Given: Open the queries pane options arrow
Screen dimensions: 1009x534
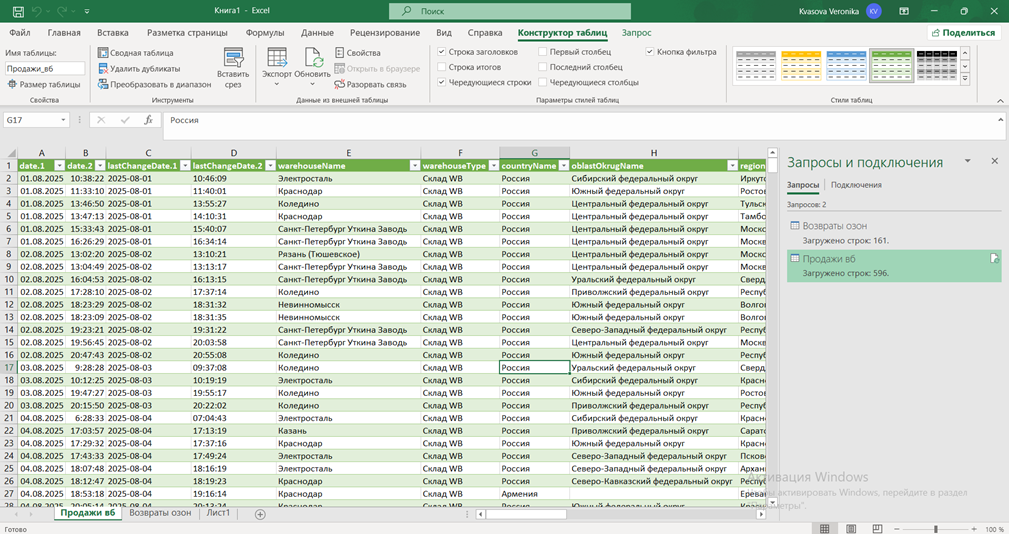Looking at the screenshot, I should coord(967,161).
